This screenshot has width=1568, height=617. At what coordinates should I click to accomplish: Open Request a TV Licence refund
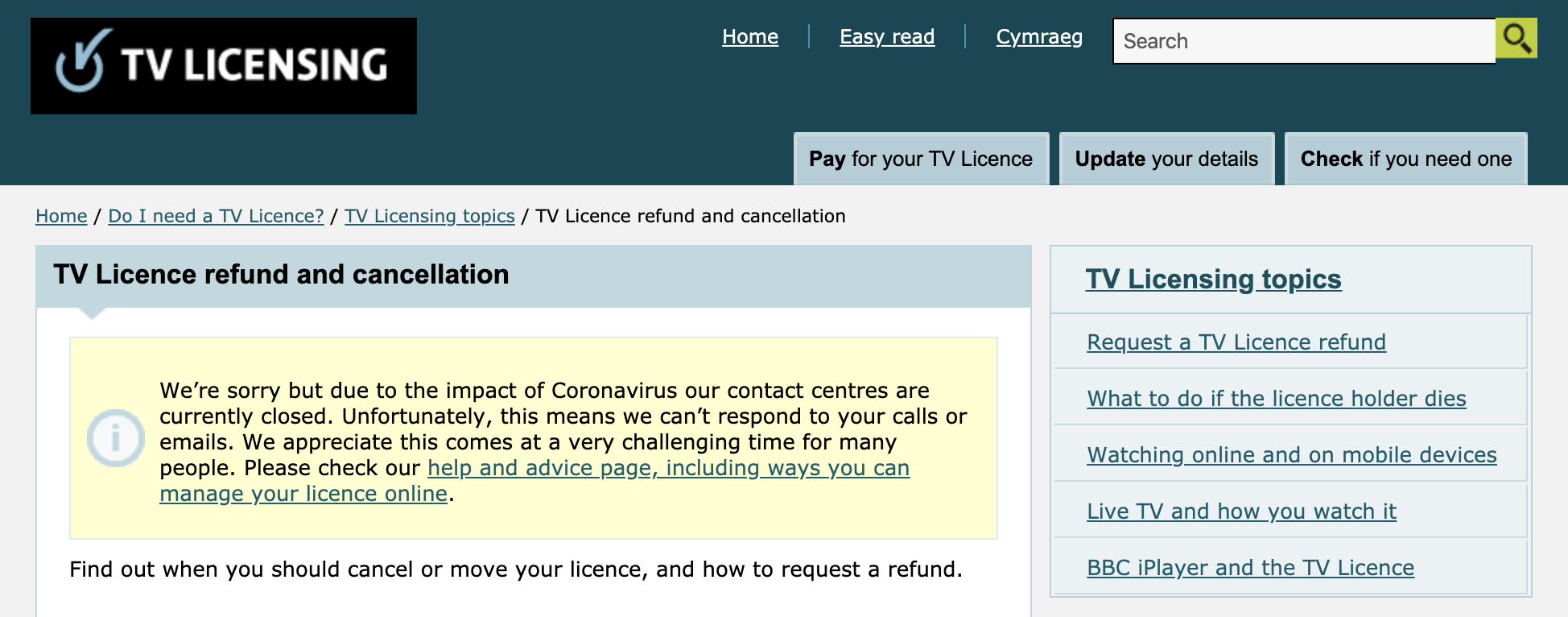point(1236,342)
